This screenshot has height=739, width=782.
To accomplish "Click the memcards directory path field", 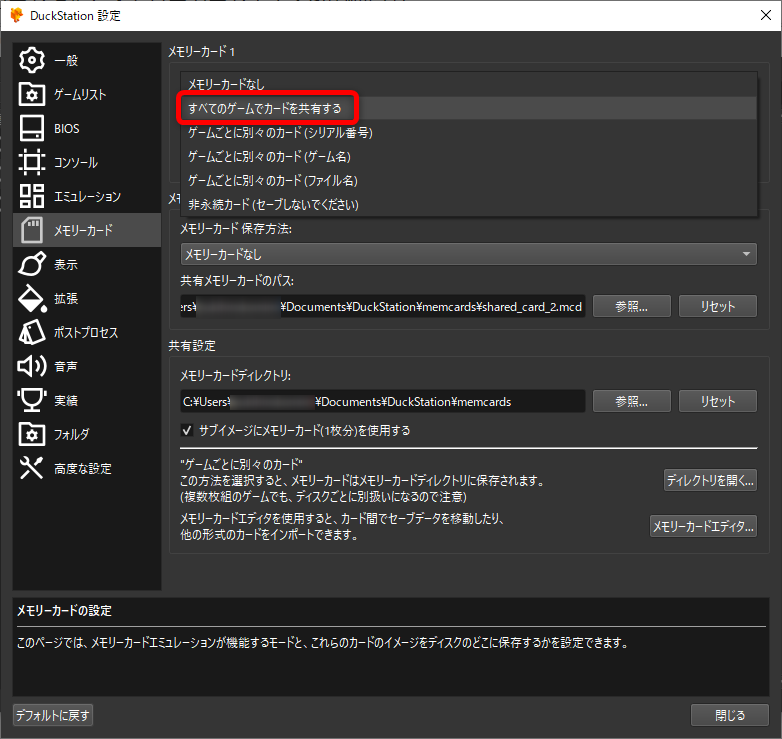I will pyautogui.click(x=383, y=401).
